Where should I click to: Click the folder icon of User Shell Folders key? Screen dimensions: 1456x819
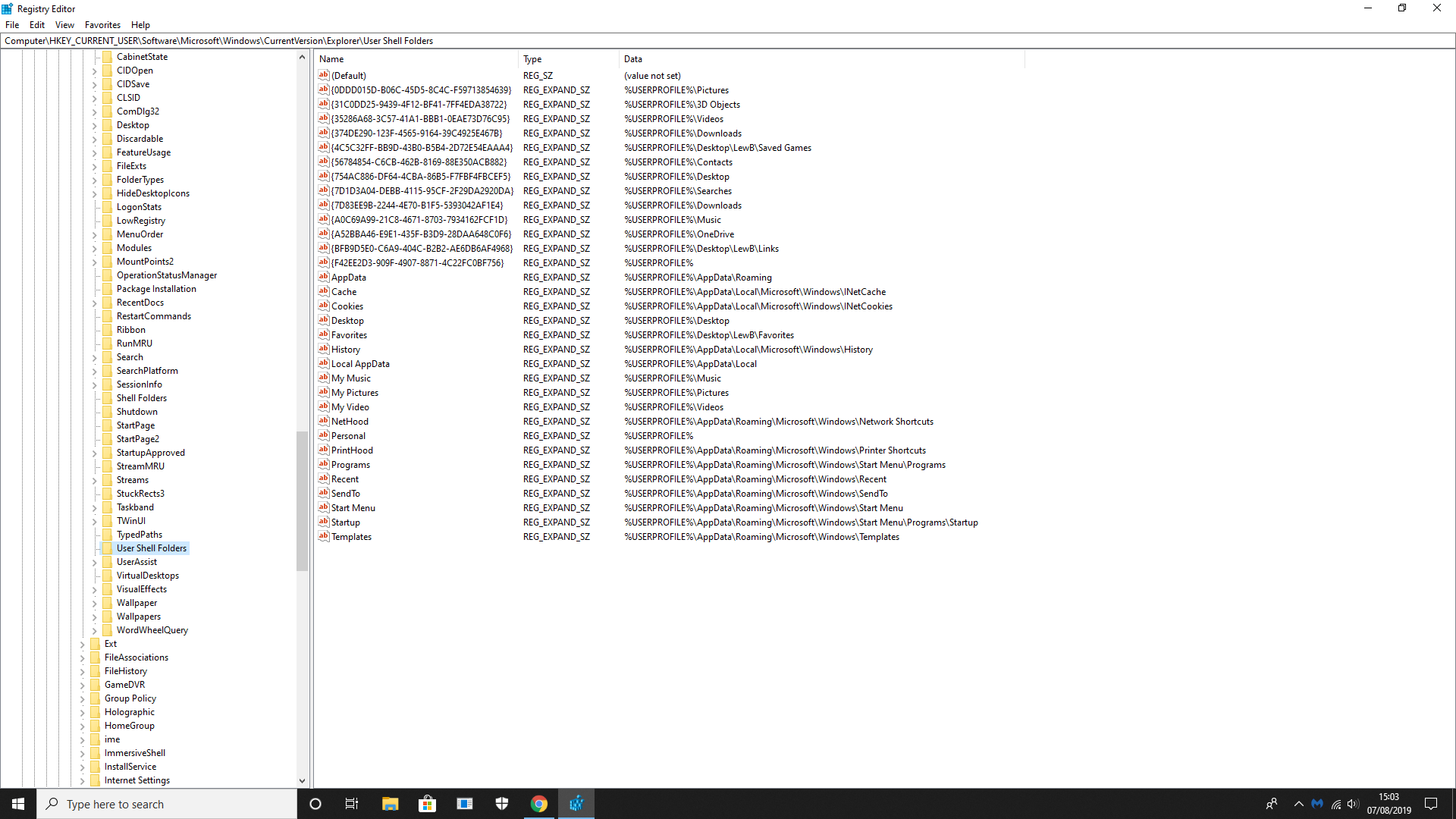(x=108, y=548)
